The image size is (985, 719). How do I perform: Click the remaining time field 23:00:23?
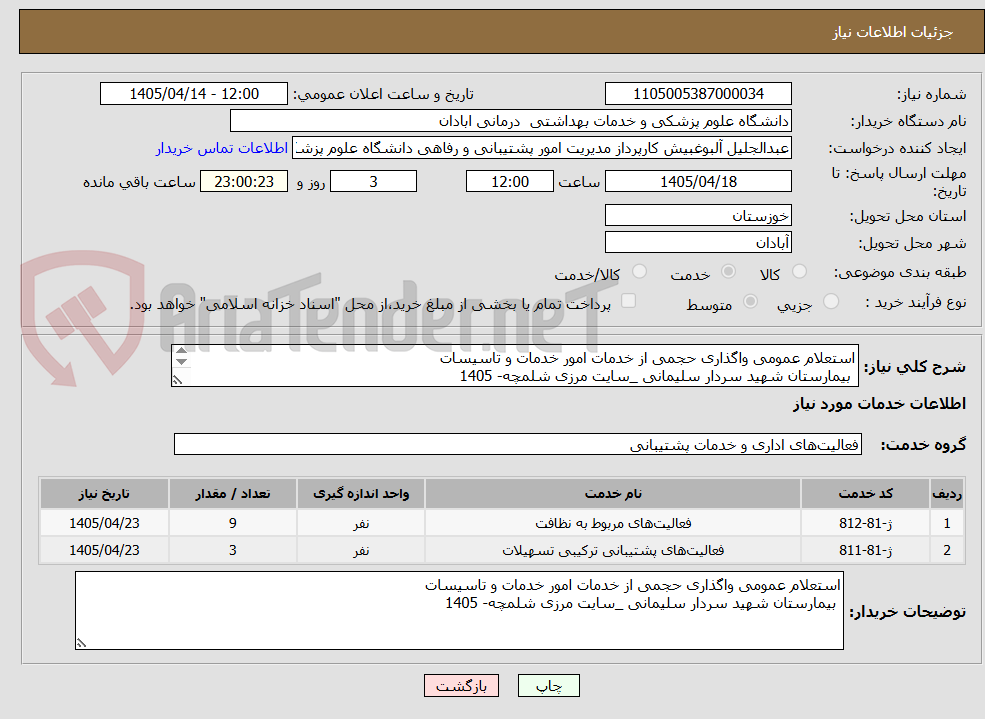click(x=244, y=181)
